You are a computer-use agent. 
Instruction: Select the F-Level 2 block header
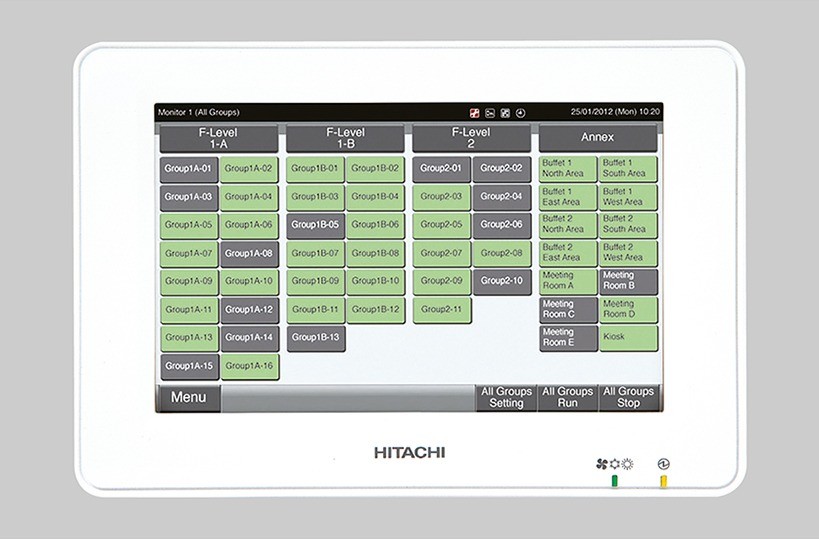471,138
